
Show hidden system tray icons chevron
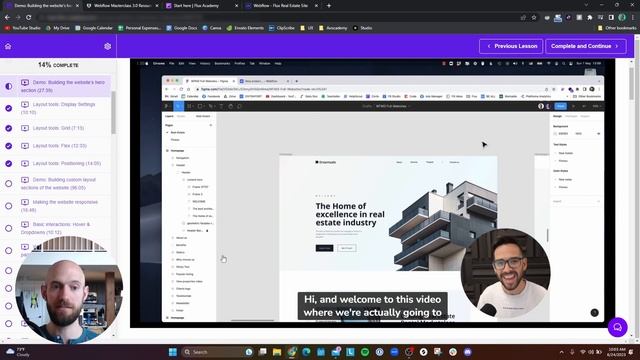pos(561,352)
